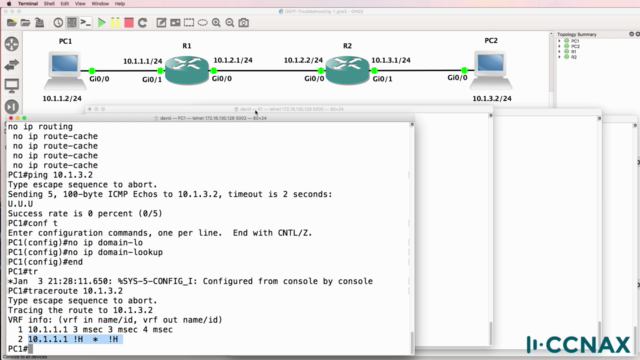Browse security devices sidebar icon

(x=12, y=107)
